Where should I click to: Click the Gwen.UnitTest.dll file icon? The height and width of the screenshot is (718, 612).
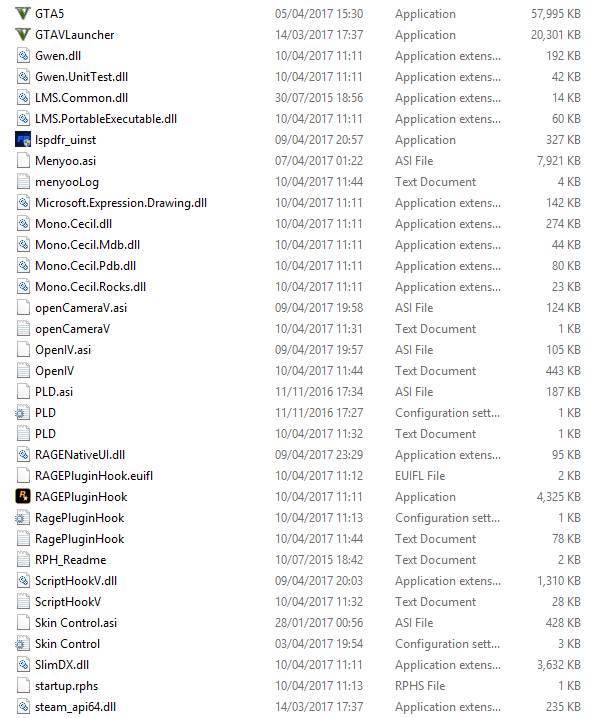23,77
